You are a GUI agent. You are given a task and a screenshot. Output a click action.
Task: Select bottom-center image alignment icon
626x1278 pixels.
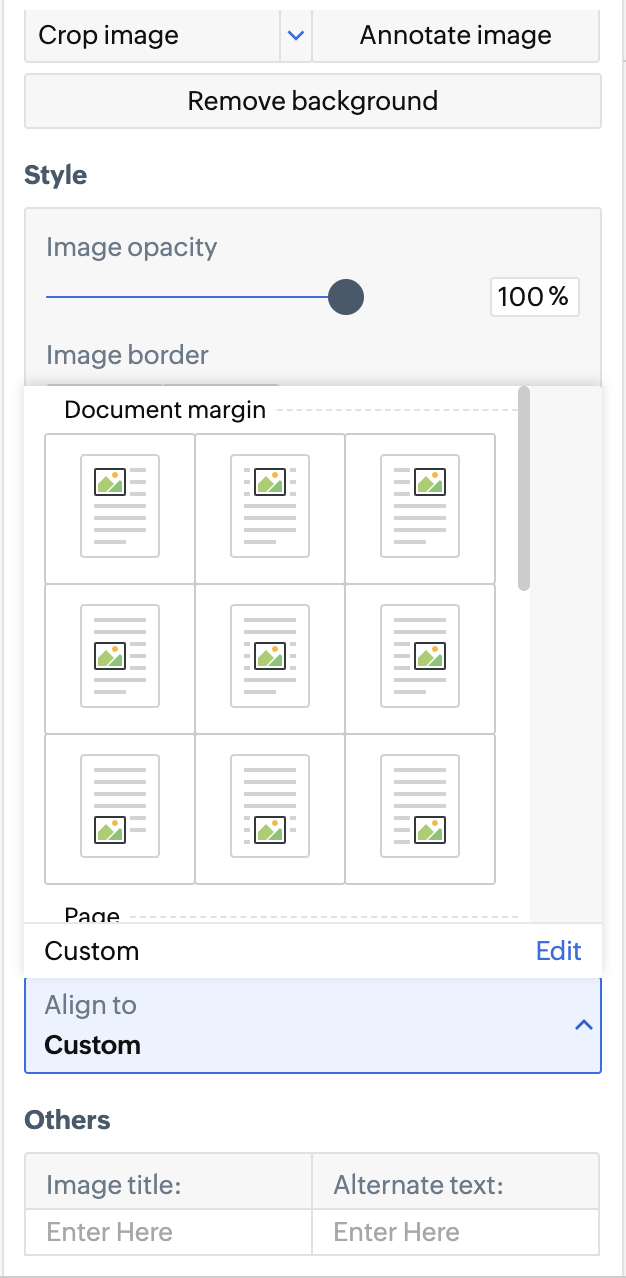coord(270,808)
